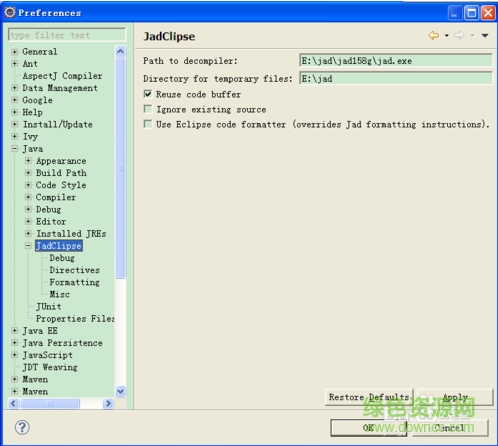Open the back history dropdown arrow
498x446 pixels.
(447, 35)
